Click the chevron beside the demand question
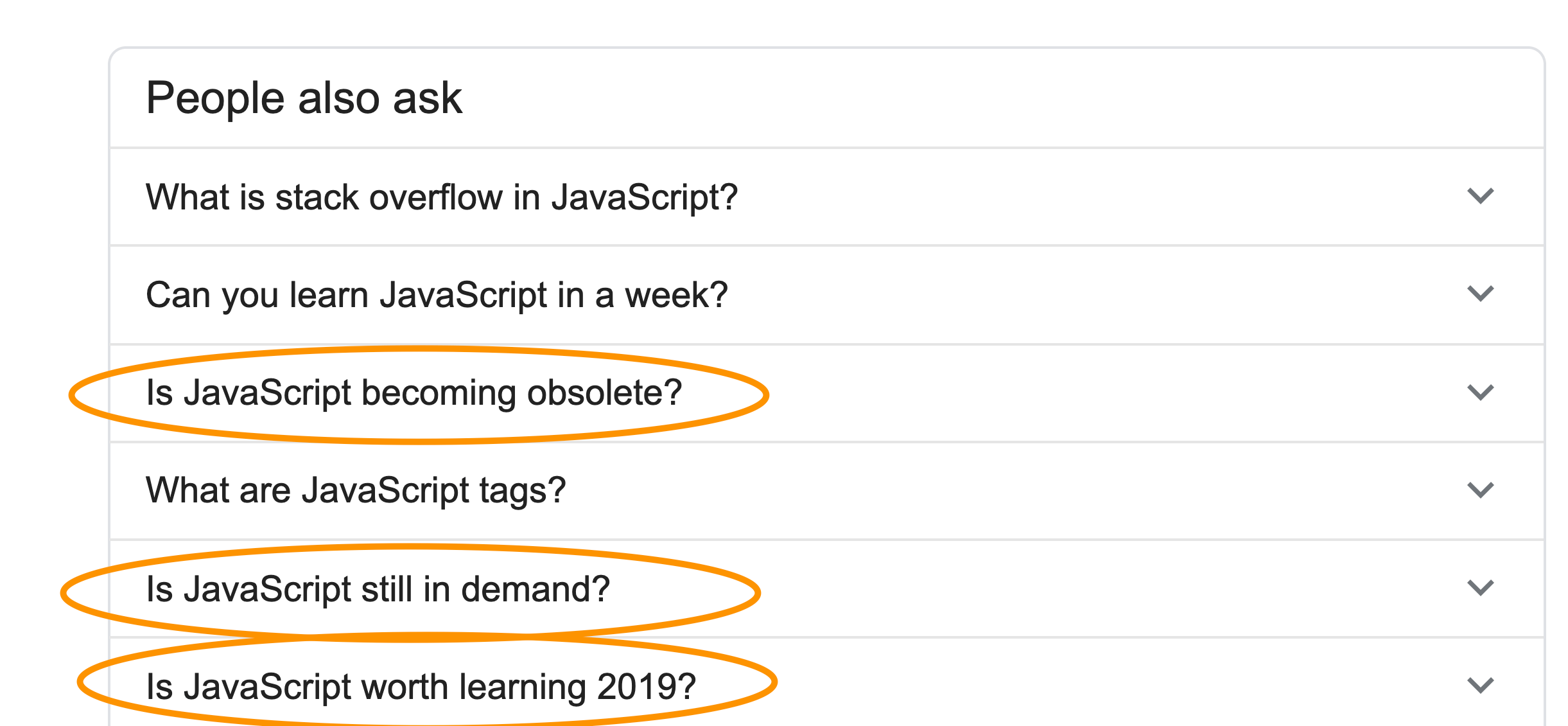Image resolution: width=1568 pixels, height=726 pixels. point(1479,586)
